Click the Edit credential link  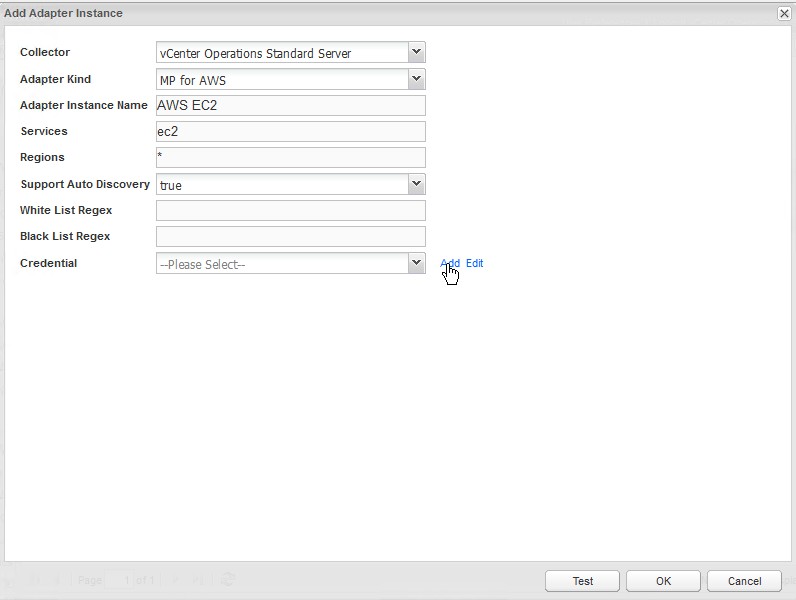[474, 263]
